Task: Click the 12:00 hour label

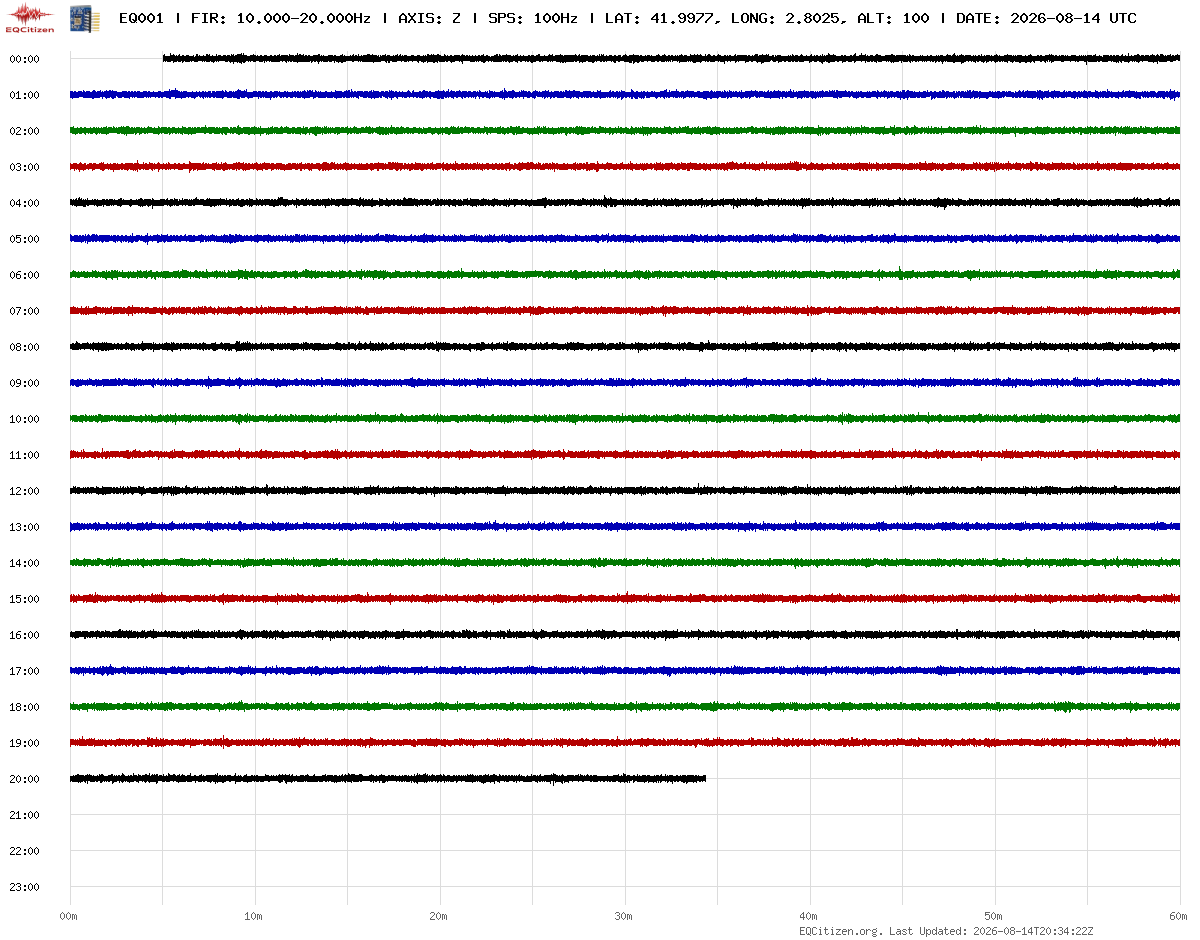Action: point(24,491)
